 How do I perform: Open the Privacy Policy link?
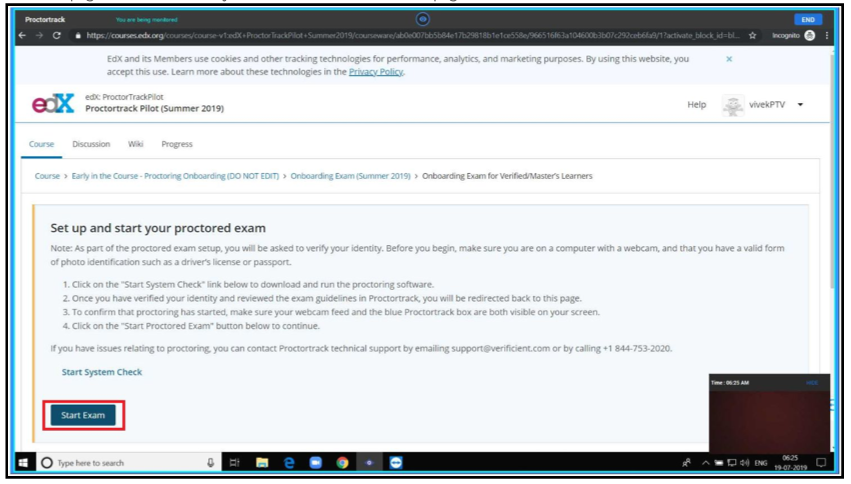(x=376, y=72)
